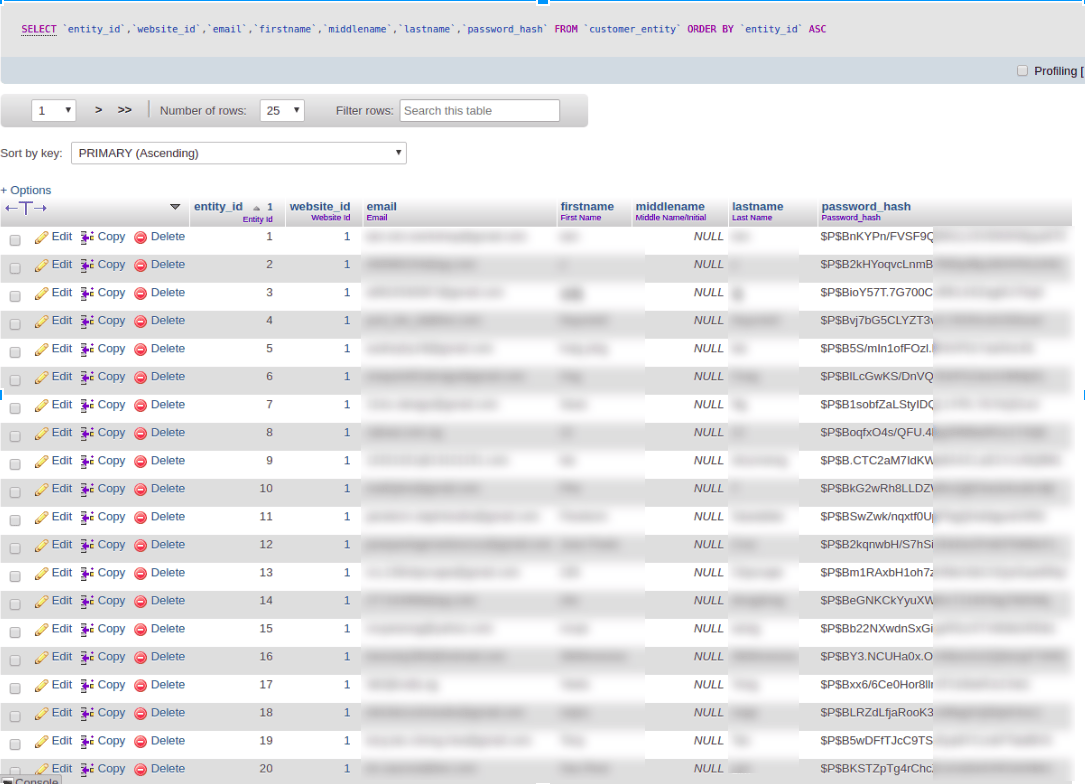Click the Edit link for row 15
1085x784 pixels.
[x=62, y=628]
